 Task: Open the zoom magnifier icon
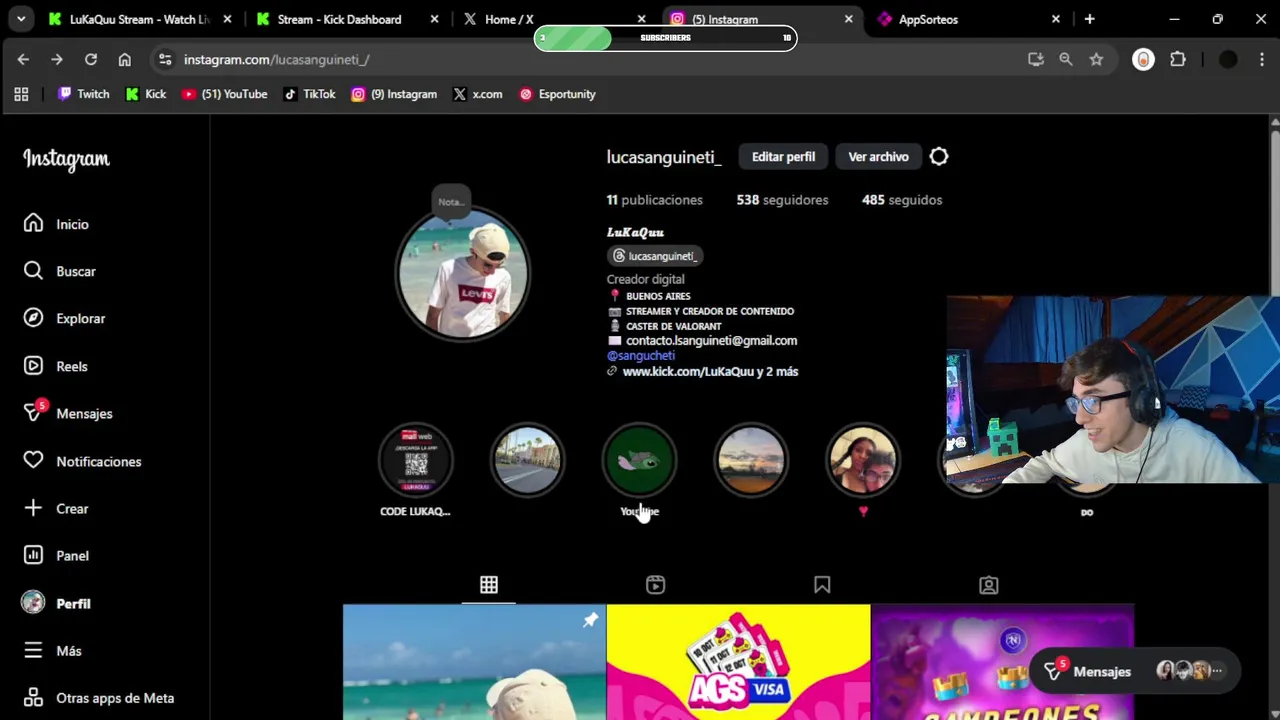[1066, 59]
